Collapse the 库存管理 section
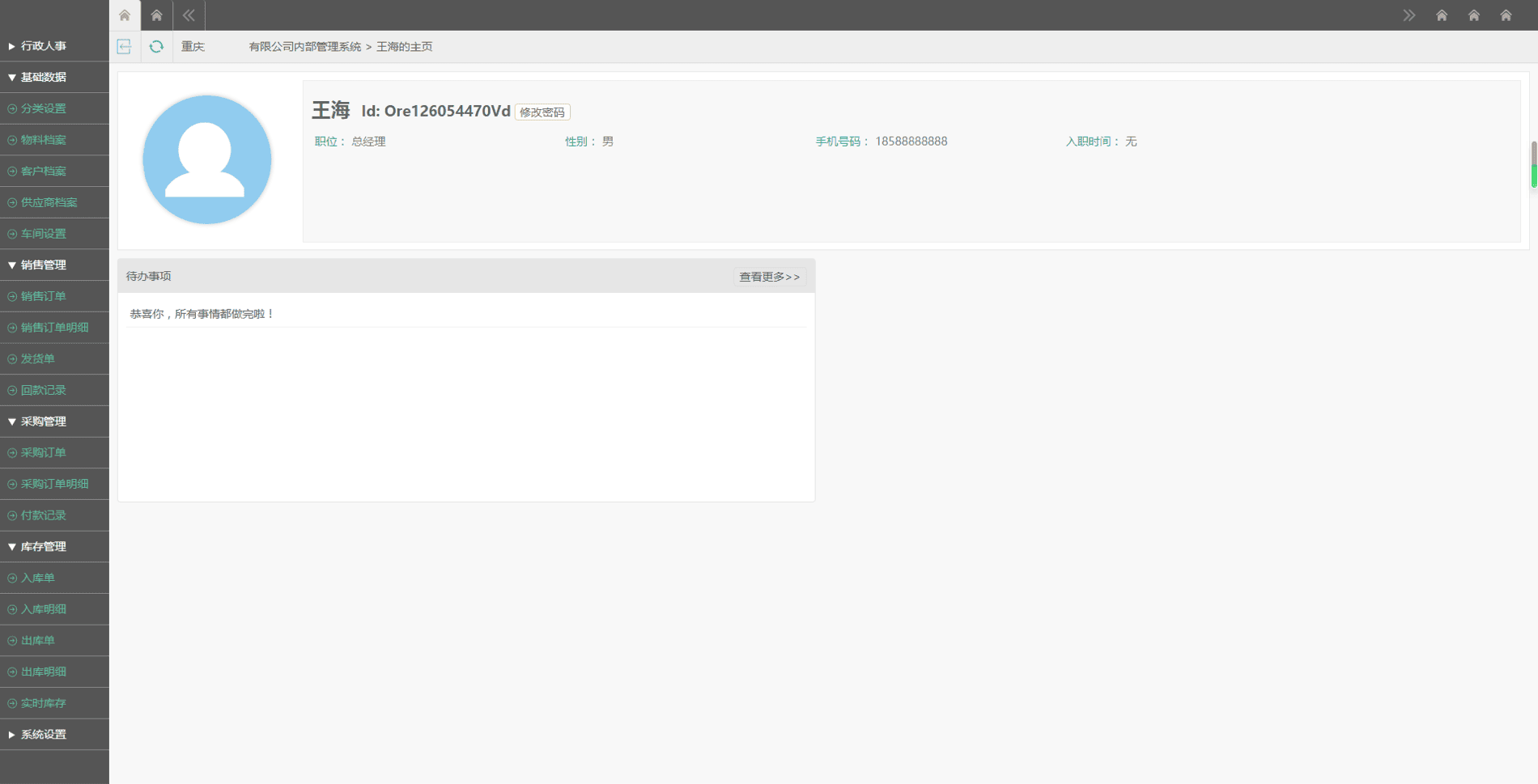This screenshot has width=1538, height=784. (x=44, y=547)
